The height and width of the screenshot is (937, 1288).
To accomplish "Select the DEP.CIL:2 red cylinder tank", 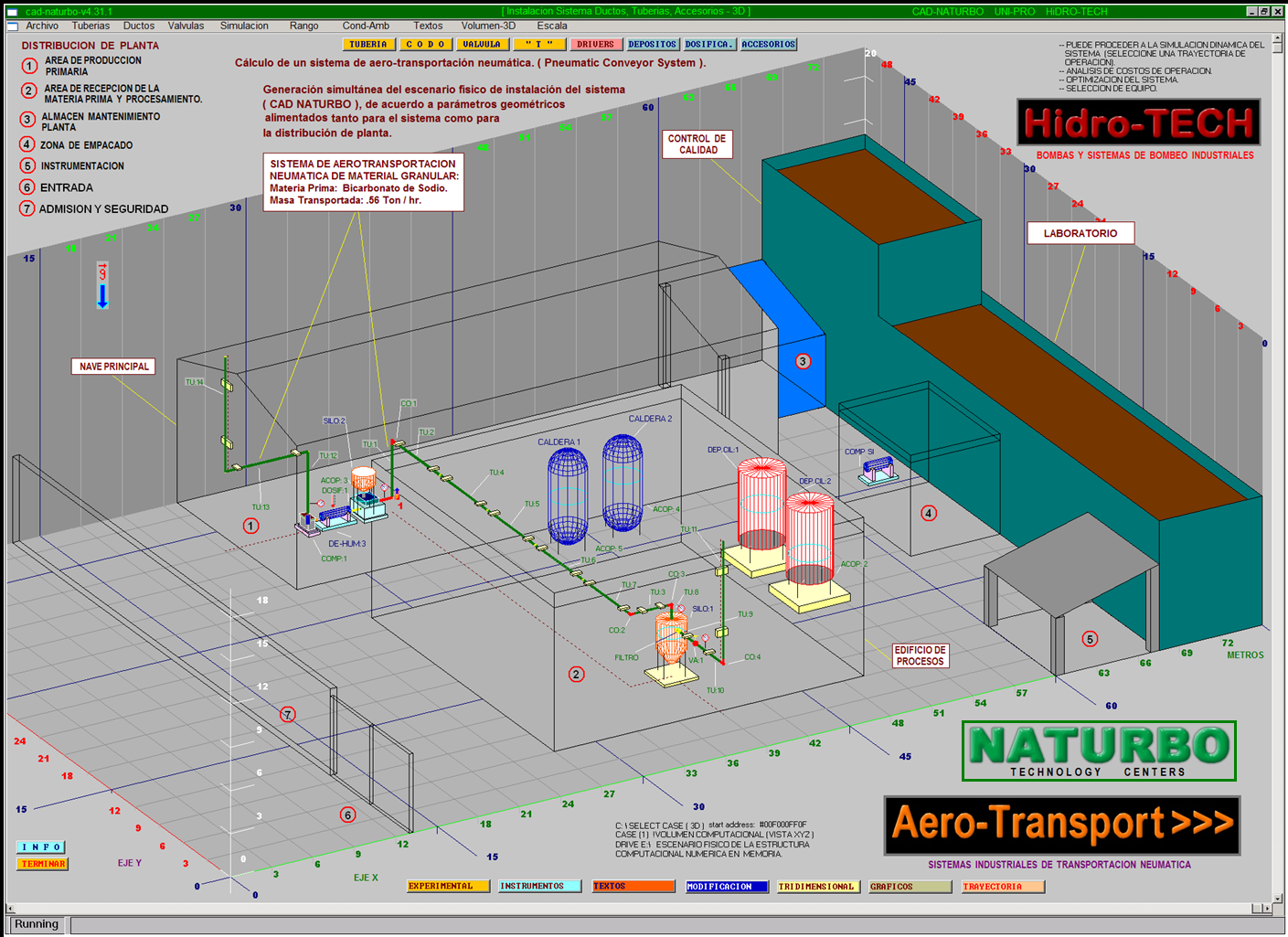I will pyautogui.click(x=809, y=539).
